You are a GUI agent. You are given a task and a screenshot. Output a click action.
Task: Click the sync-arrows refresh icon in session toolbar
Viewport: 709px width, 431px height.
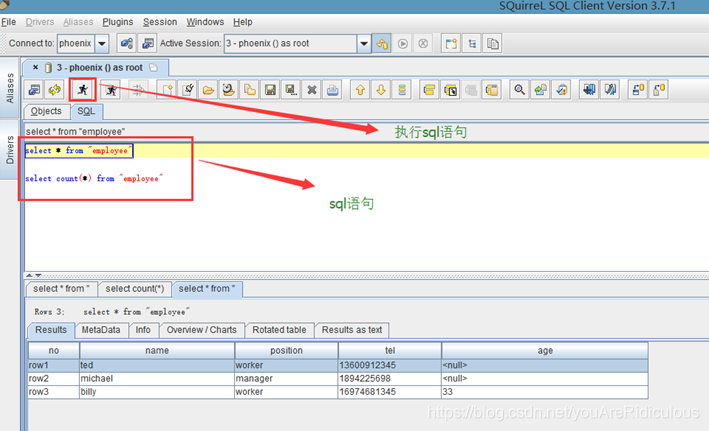pyautogui.click(x=55, y=90)
